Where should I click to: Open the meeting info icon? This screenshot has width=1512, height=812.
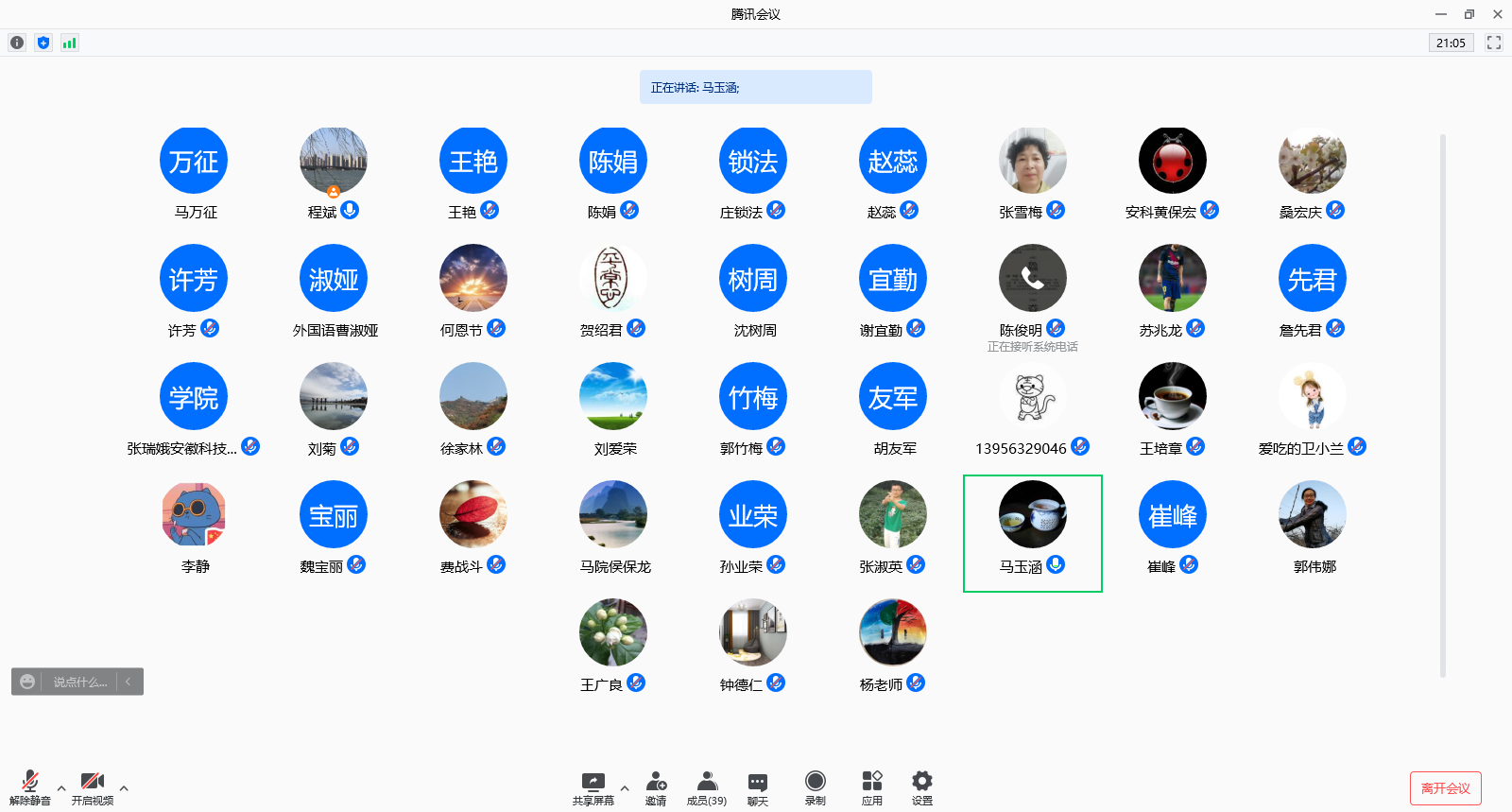17,43
